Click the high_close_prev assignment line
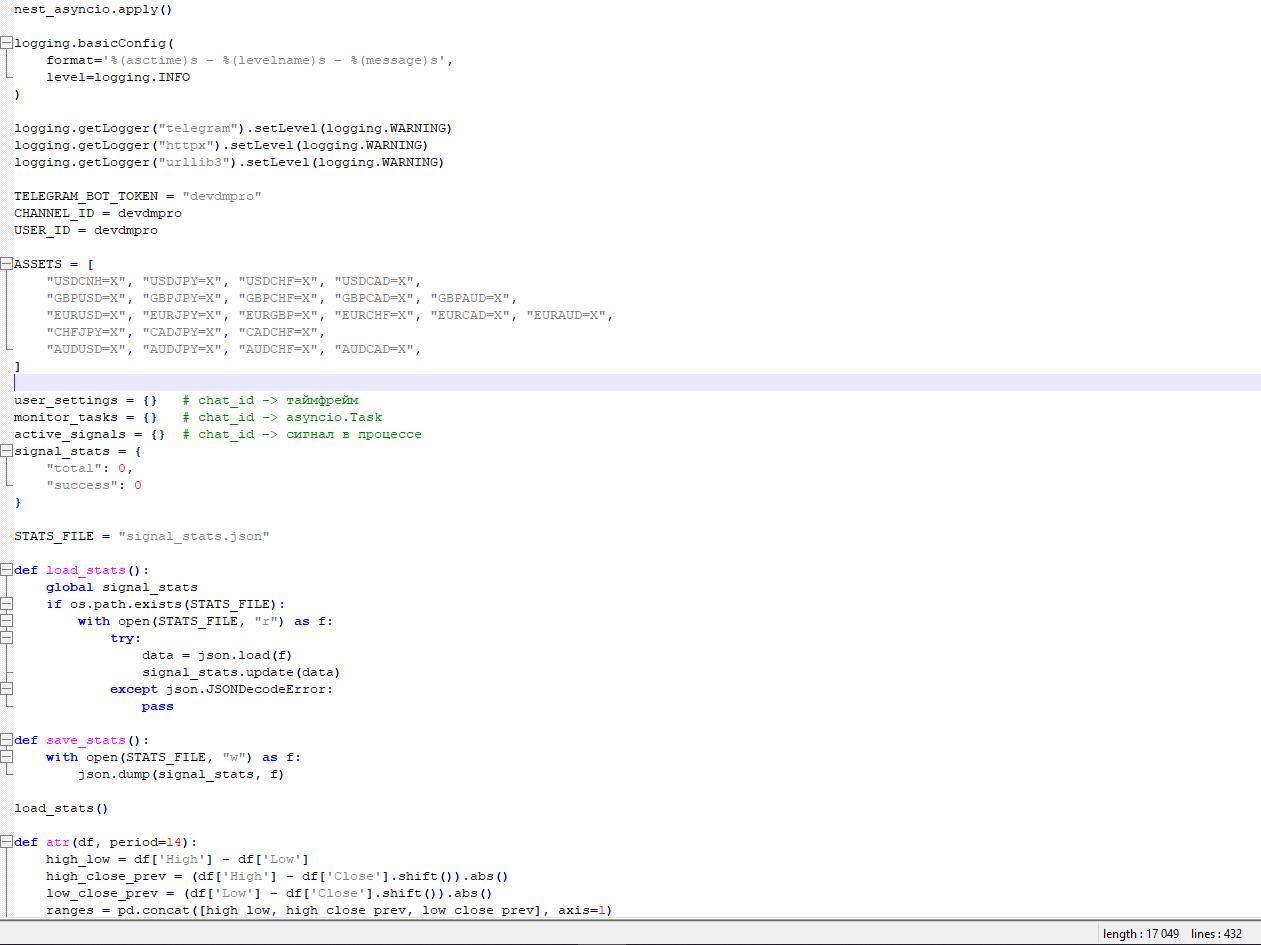1261x945 pixels. pyautogui.click(x=278, y=876)
